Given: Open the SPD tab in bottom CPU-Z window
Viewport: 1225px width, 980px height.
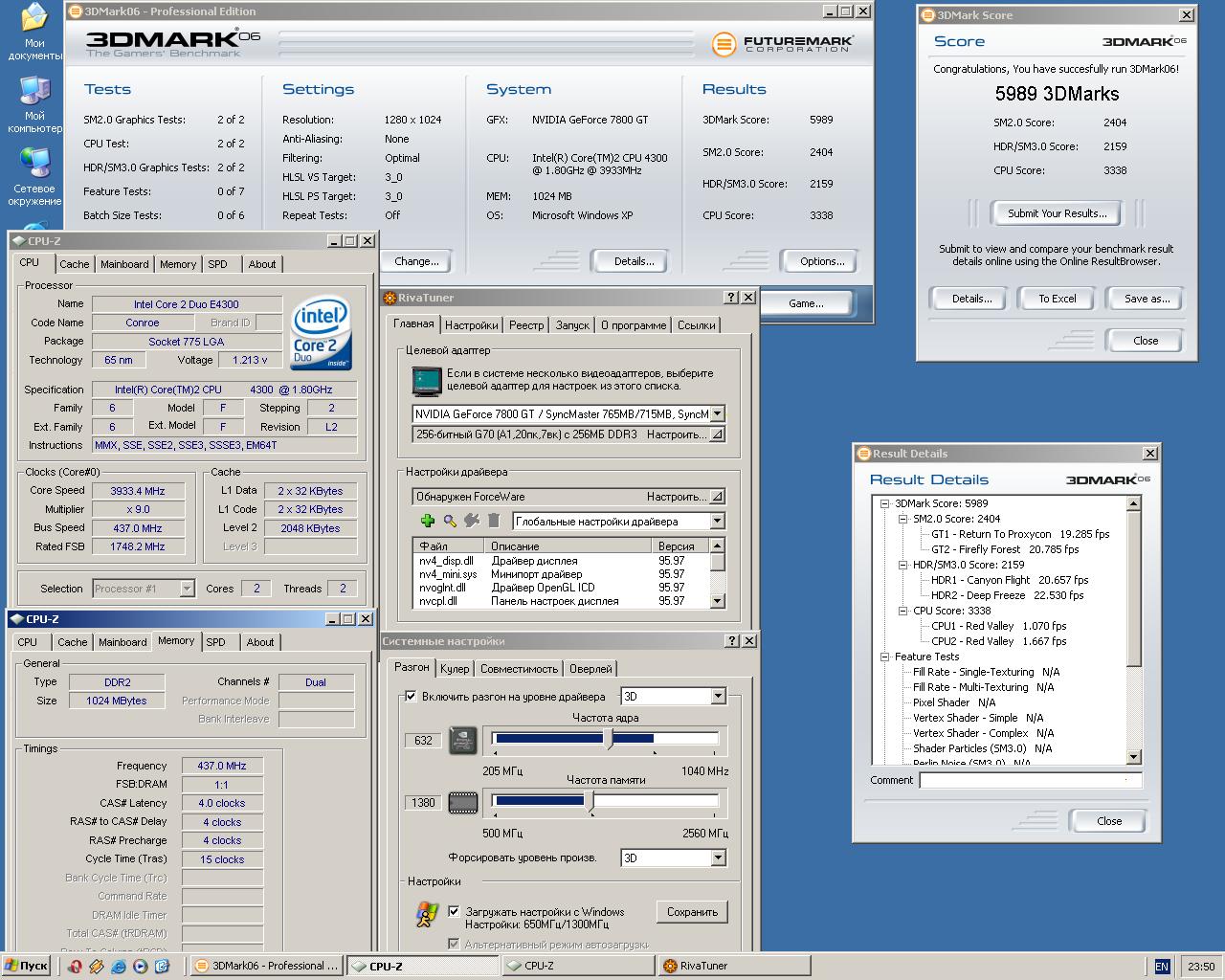Looking at the screenshot, I should [x=216, y=642].
